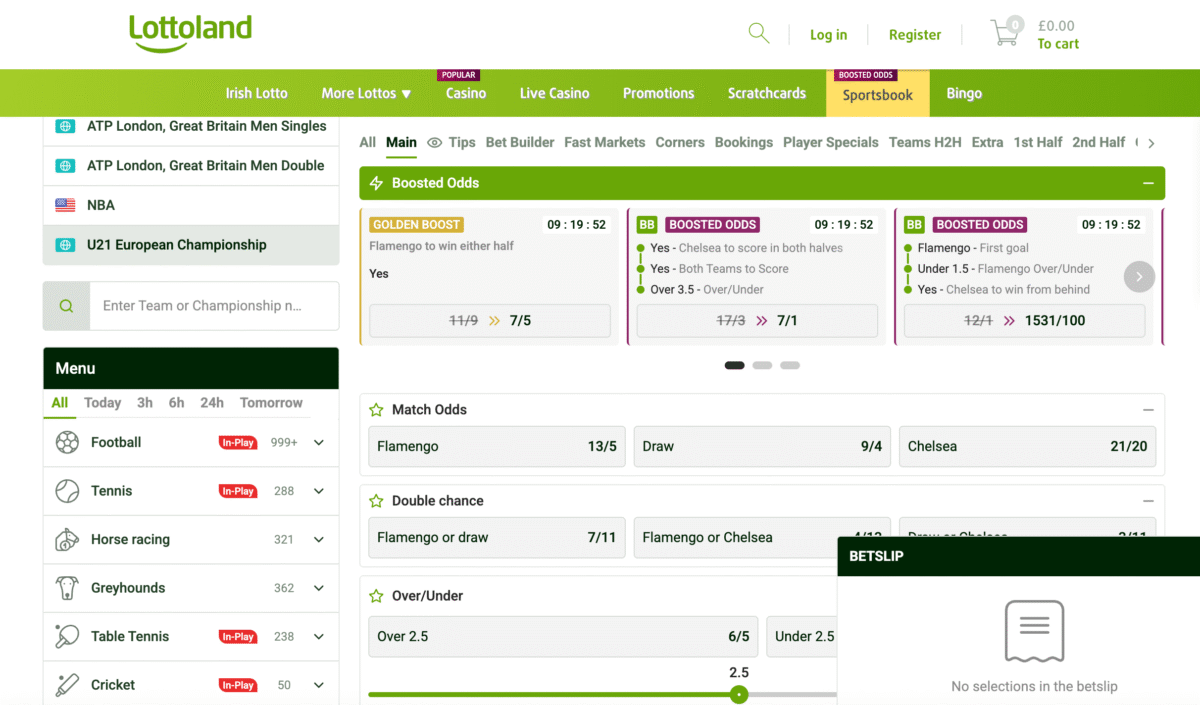Image resolution: width=1200 pixels, height=705 pixels.
Task: Click the lightning bolt Boosted Odds icon
Action: (x=376, y=183)
